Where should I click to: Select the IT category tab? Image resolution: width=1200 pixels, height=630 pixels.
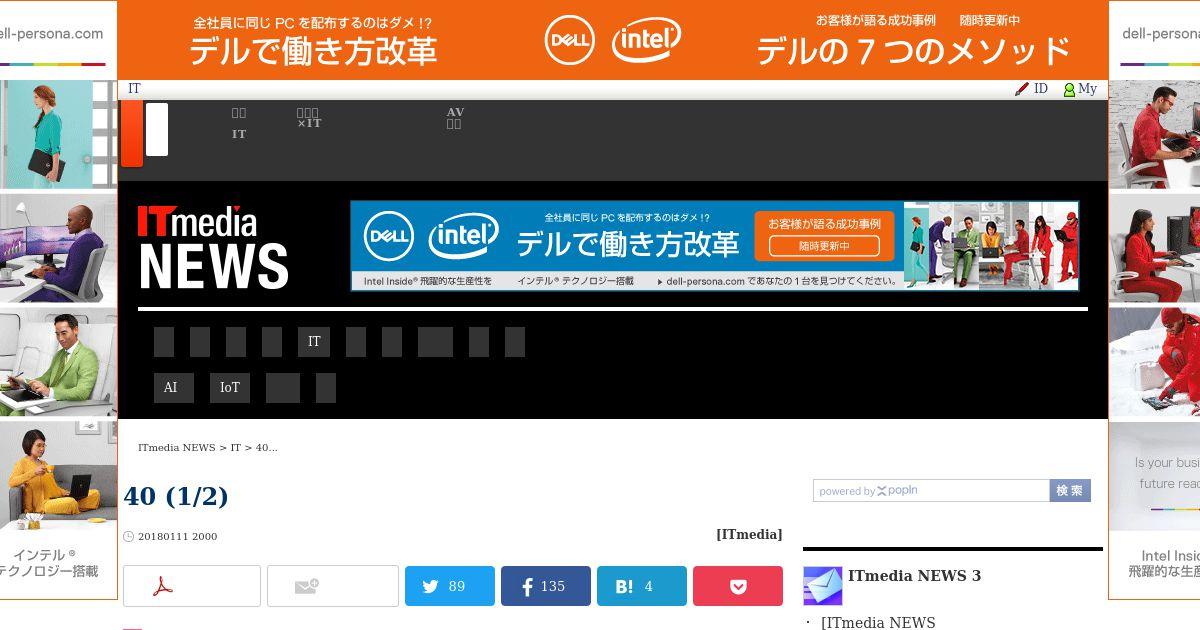click(x=314, y=342)
